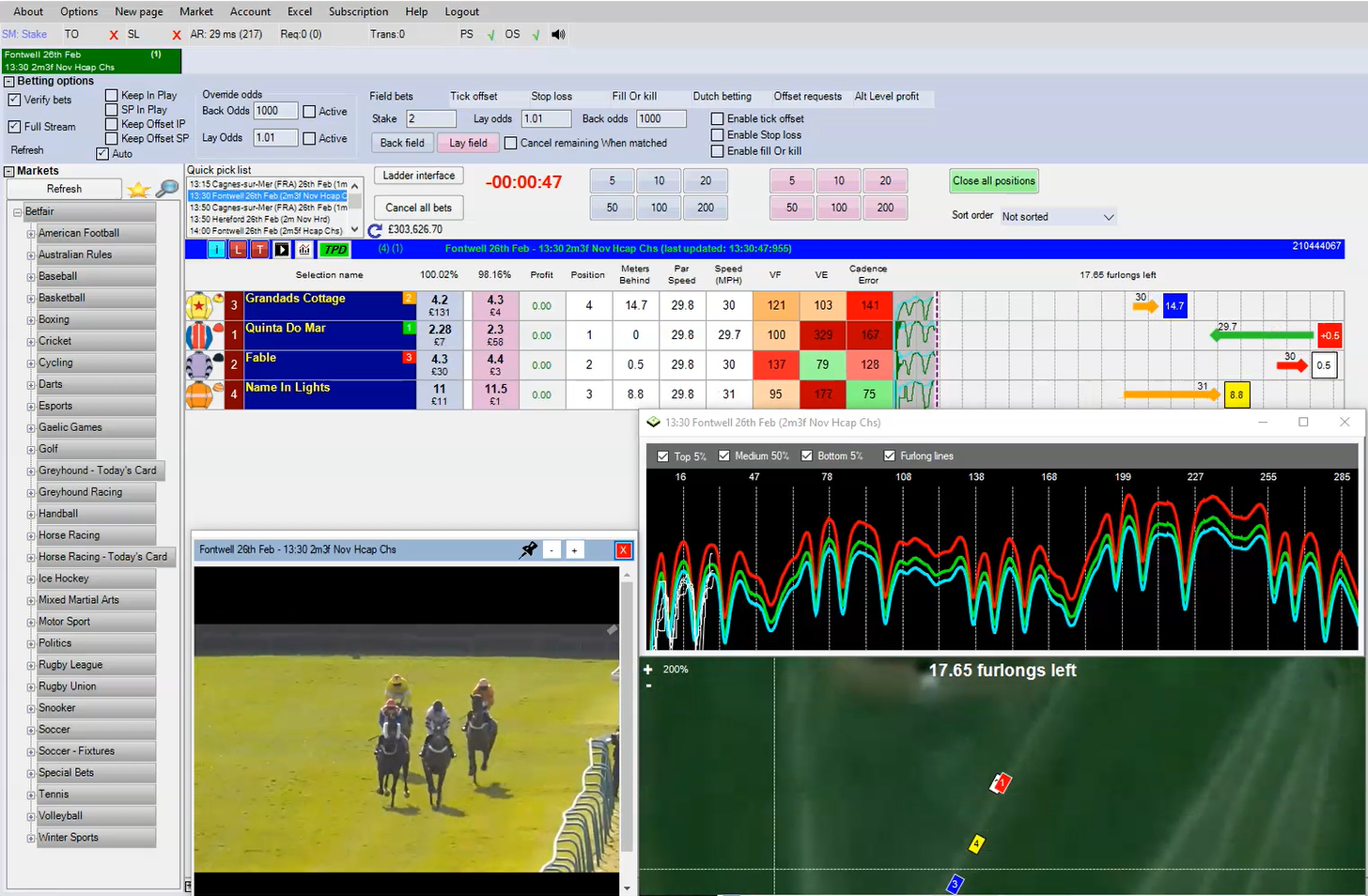Select the red L ladder icon
The width and height of the screenshot is (1368, 896).
[x=238, y=248]
